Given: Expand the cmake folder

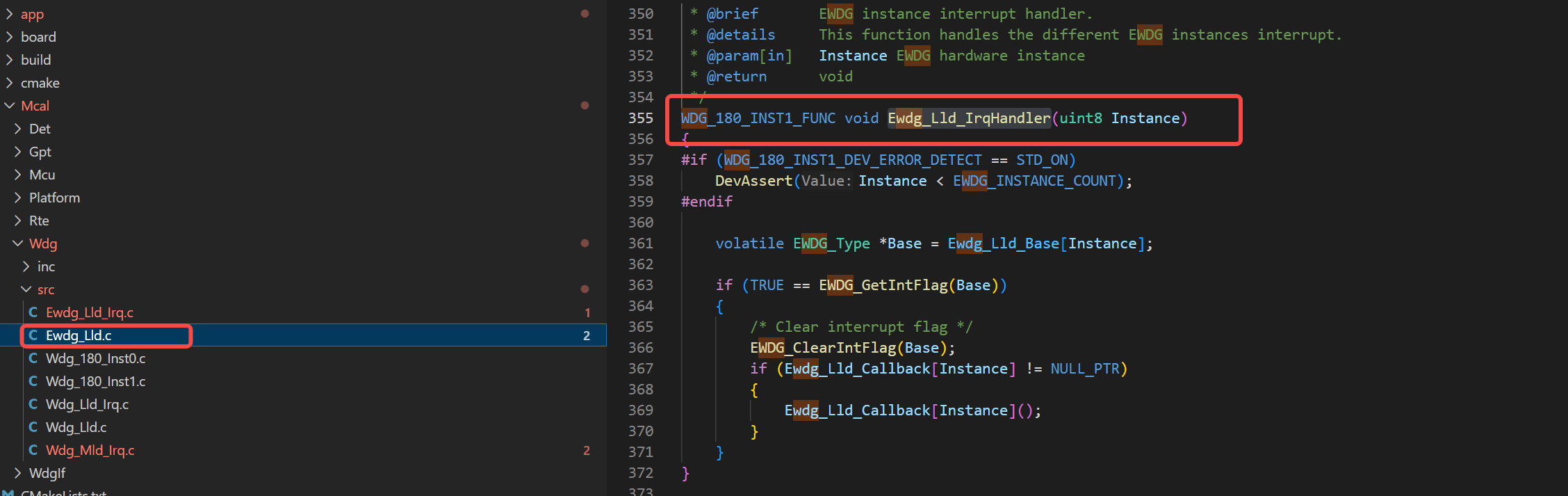Looking at the screenshot, I should click(x=10, y=83).
